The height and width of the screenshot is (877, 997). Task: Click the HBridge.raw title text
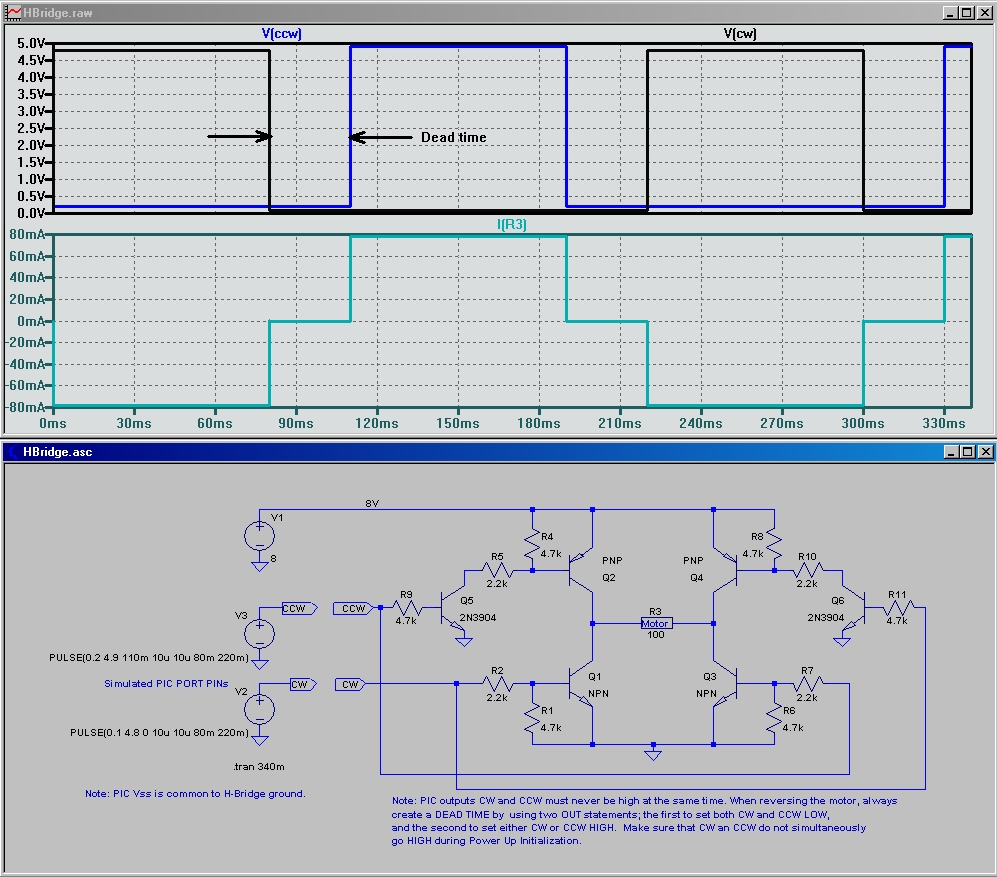click(58, 13)
